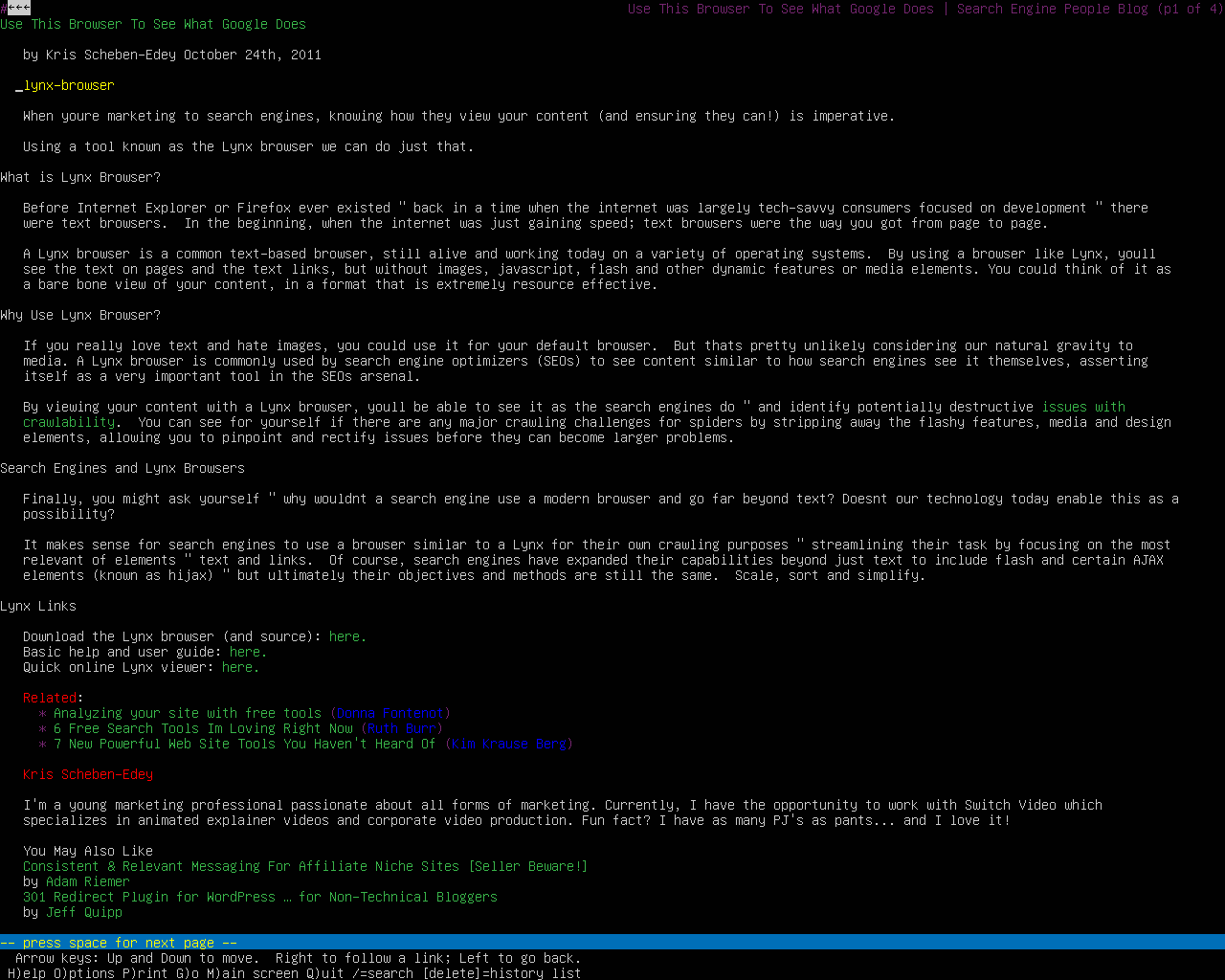This screenshot has width=1225, height=980.
Task: Click '/=search' in the bottom command line
Action: point(383,973)
